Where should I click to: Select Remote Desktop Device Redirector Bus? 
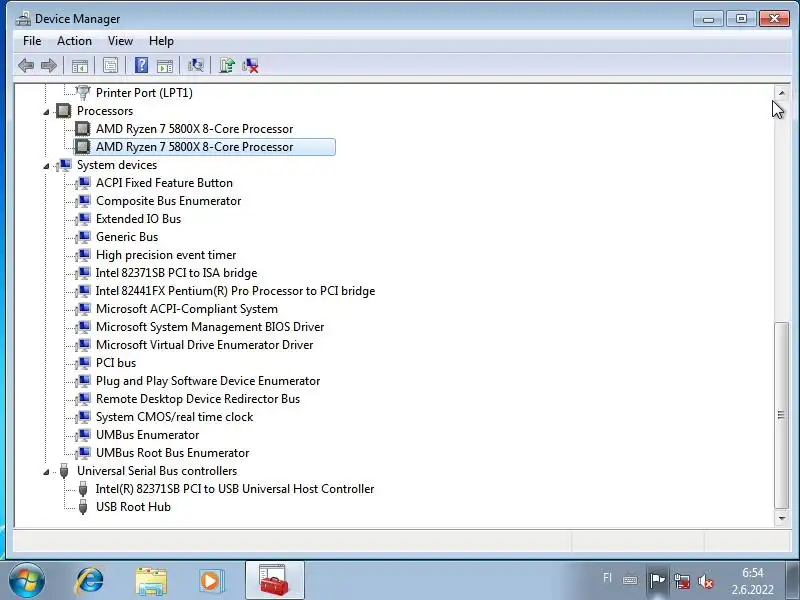click(198, 399)
